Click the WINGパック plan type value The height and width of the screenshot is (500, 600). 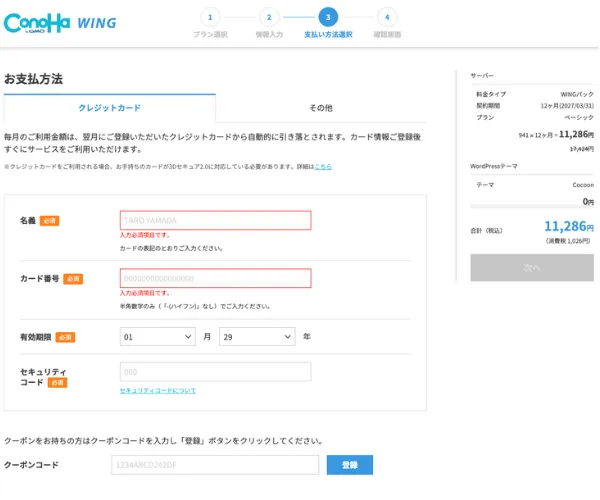[x=577, y=94]
